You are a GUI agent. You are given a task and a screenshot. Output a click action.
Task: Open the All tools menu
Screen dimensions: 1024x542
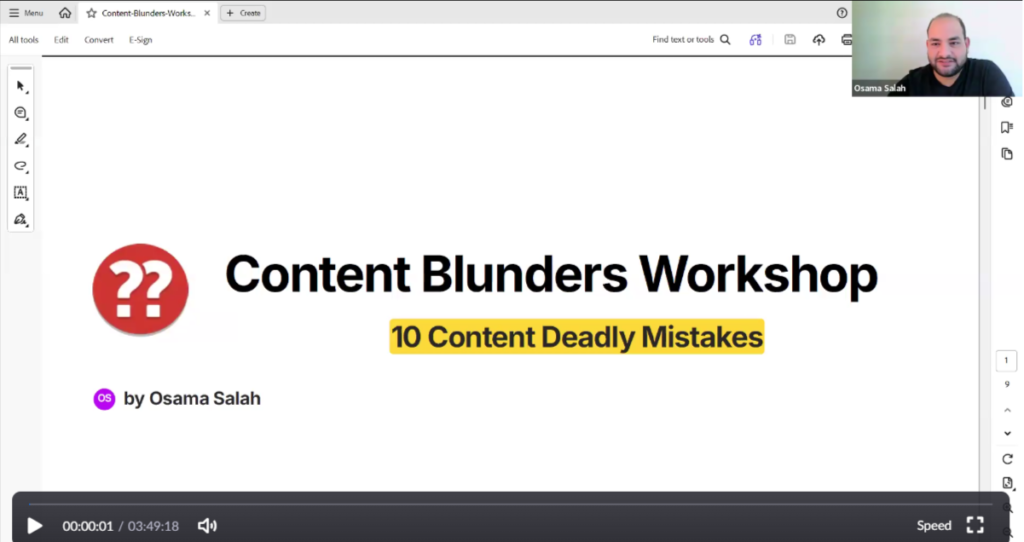[x=24, y=40]
